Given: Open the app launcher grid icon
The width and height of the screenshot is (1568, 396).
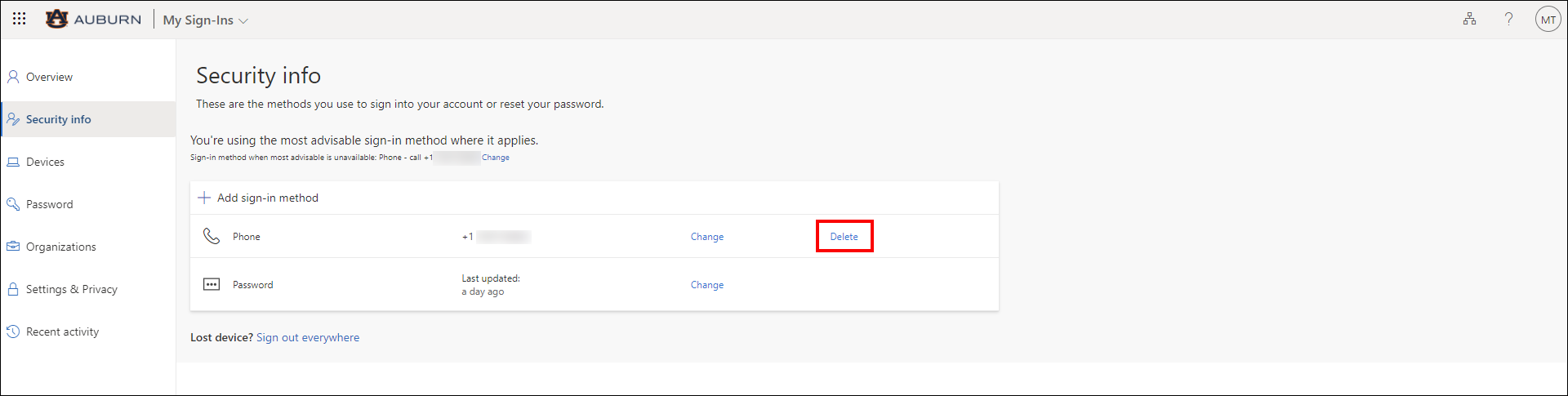Looking at the screenshot, I should (20, 19).
